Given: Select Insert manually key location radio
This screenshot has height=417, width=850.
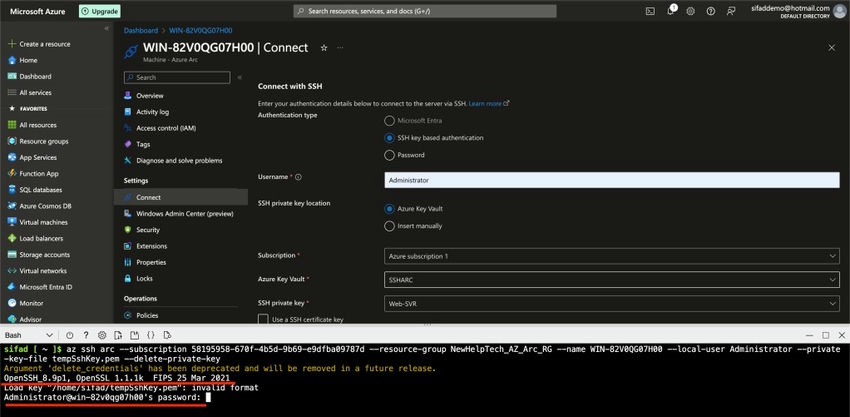Looking at the screenshot, I should click(389, 226).
